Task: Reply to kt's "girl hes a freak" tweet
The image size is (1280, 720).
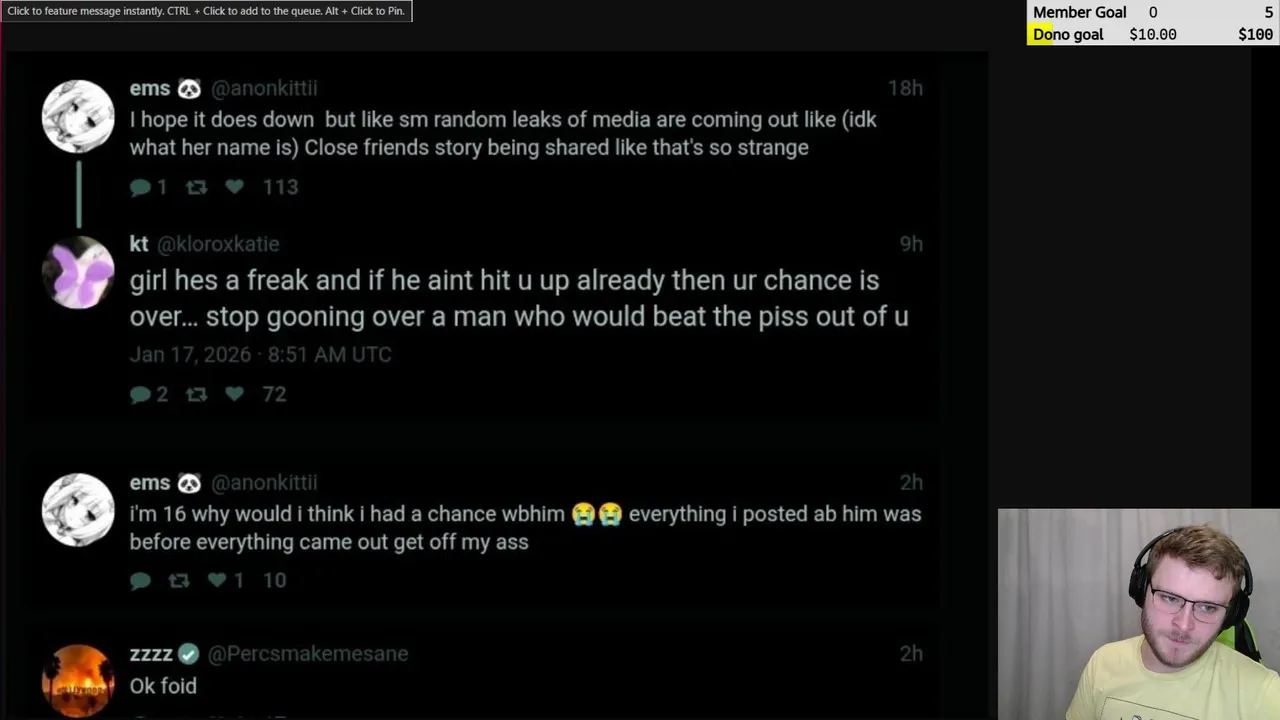Action: [140, 395]
